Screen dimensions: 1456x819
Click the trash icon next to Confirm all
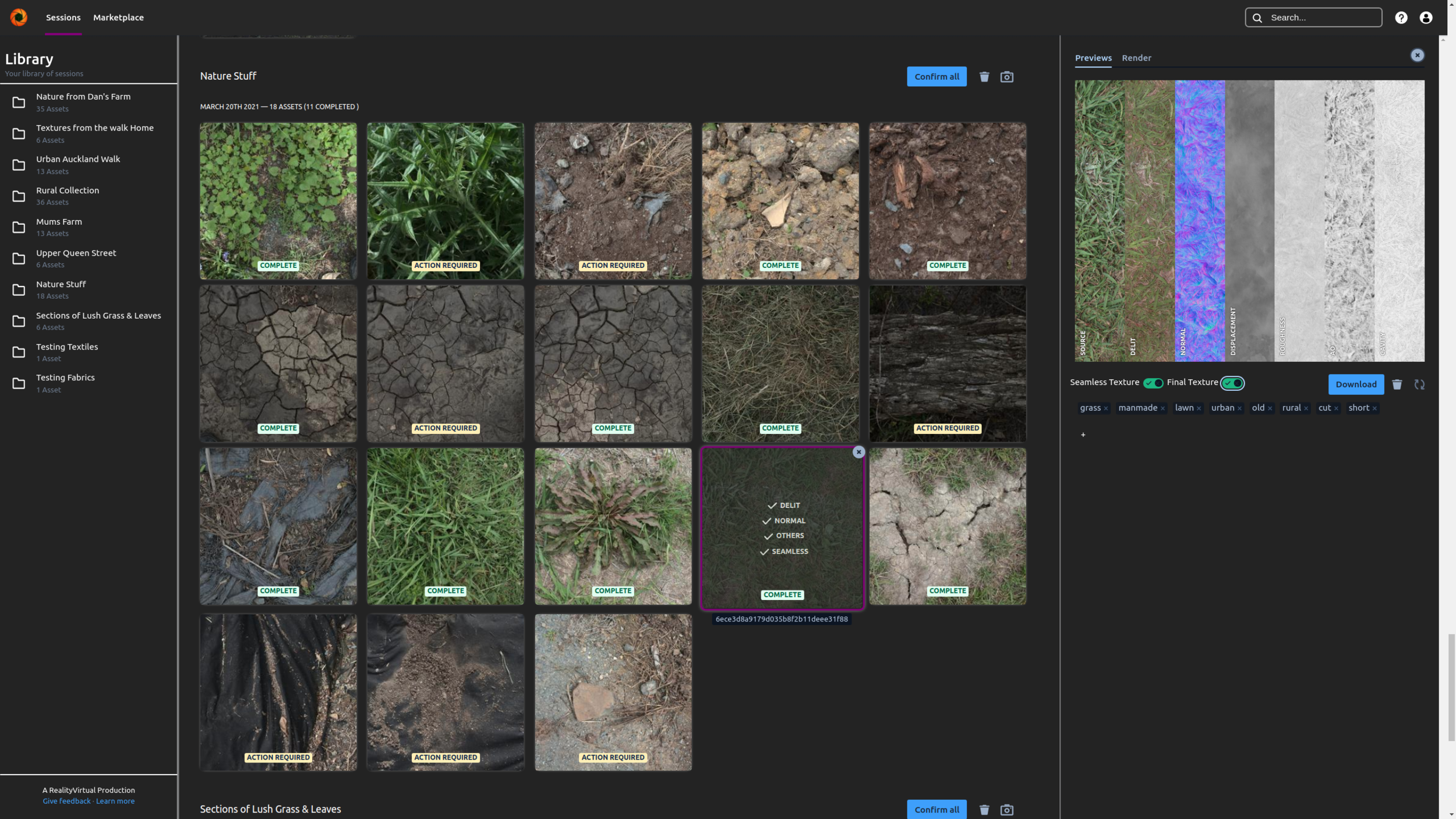pyautogui.click(x=984, y=76)
